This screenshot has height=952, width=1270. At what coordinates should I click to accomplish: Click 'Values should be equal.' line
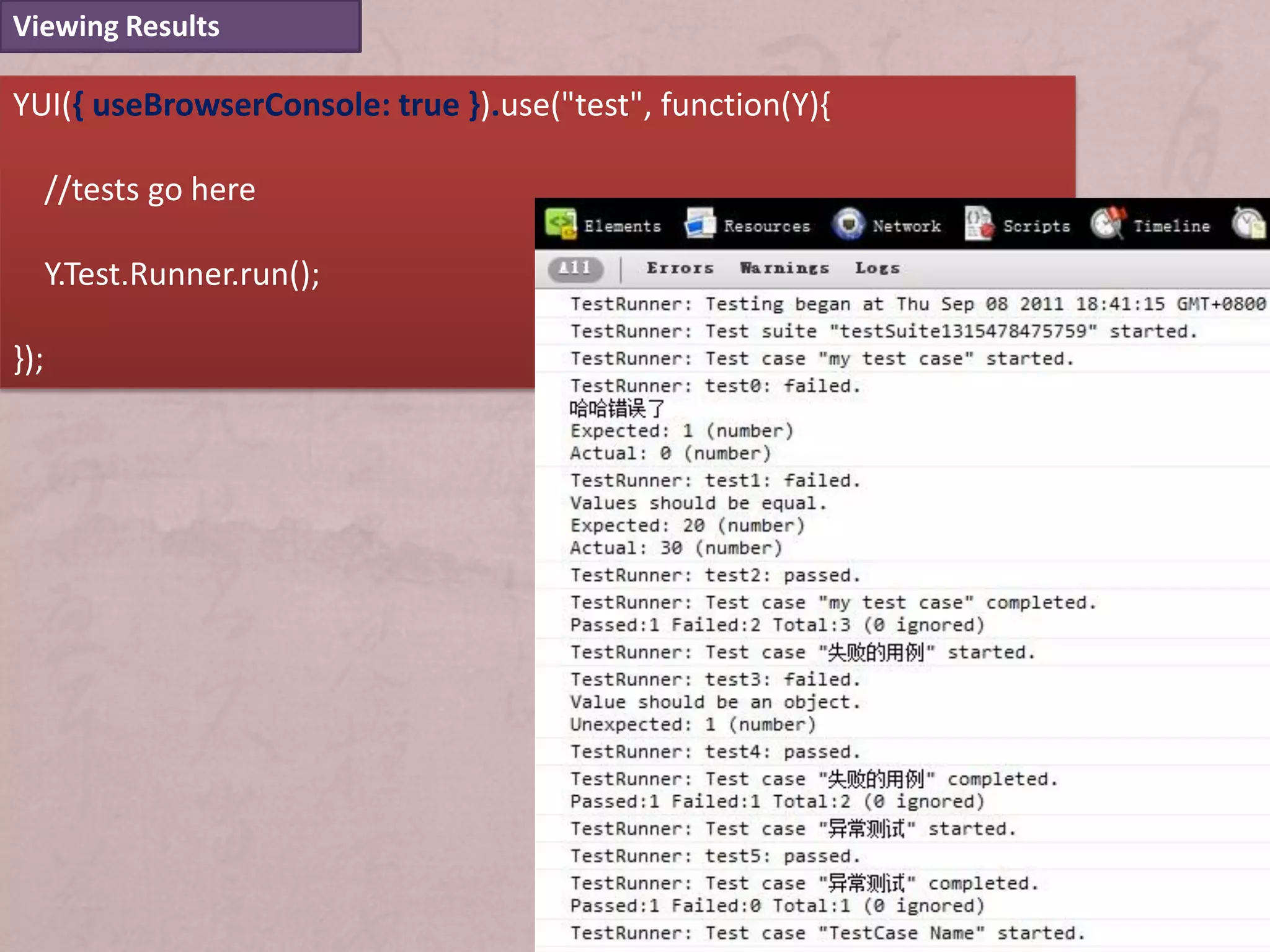pyautogui.click(x=699, y=503)
